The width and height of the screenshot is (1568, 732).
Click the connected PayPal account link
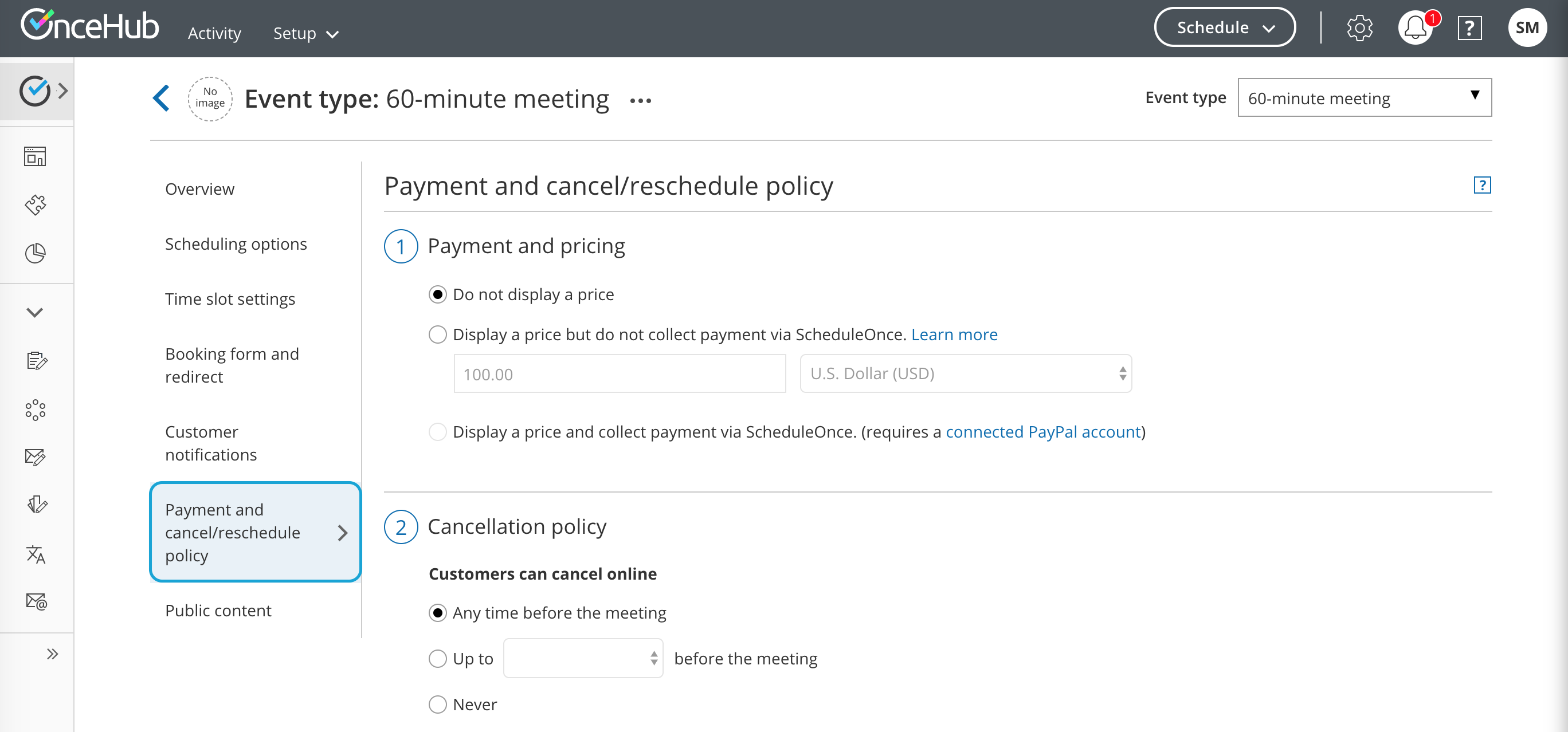tap(1043, 431)
